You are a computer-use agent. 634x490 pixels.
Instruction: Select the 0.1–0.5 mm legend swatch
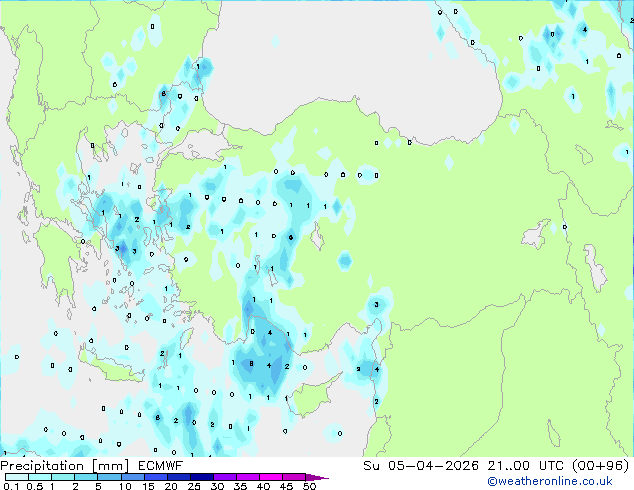[x=17, y=477]
